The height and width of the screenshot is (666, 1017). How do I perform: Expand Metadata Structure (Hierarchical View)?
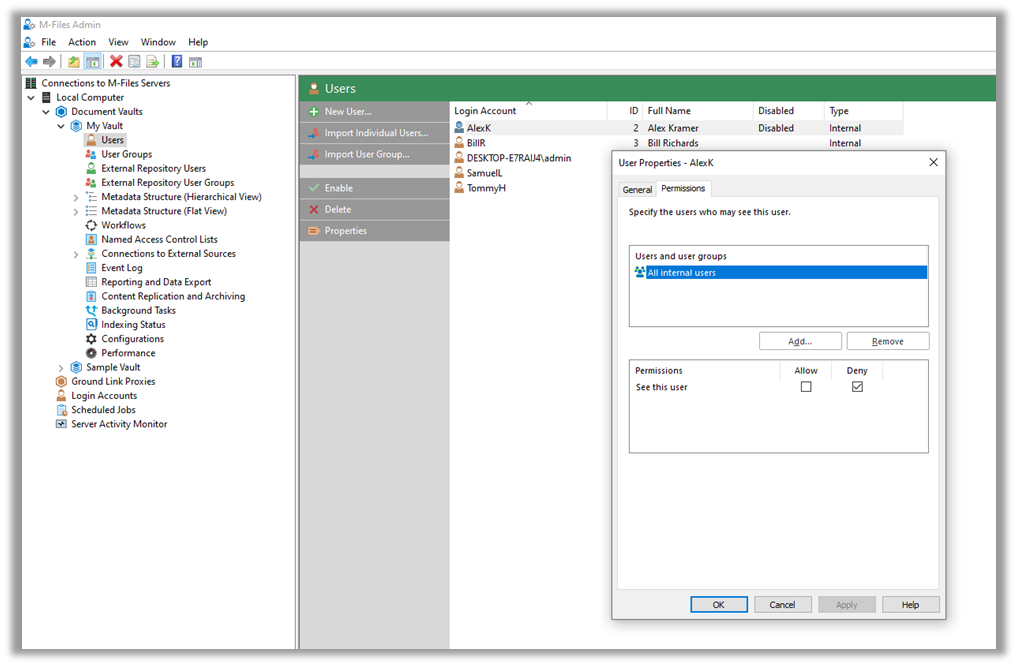tap(76, 197)
